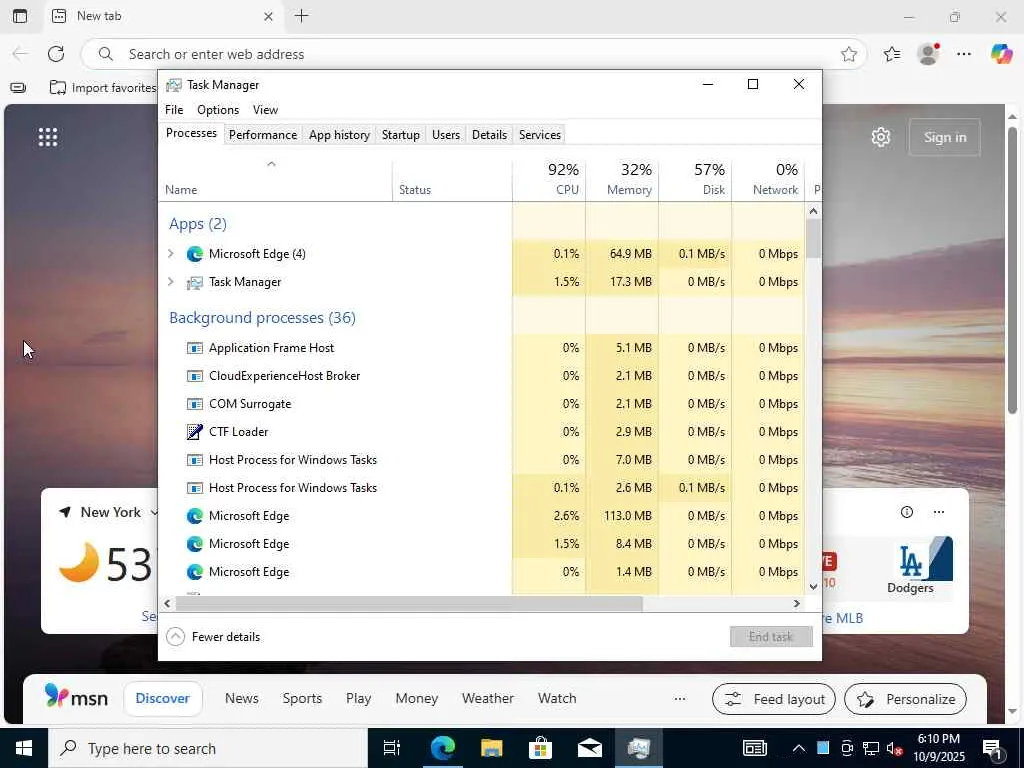The width and height of the screenshot is (1024, 768).
Task: Open the News link in MSN bar
Action: coord(242,699)
